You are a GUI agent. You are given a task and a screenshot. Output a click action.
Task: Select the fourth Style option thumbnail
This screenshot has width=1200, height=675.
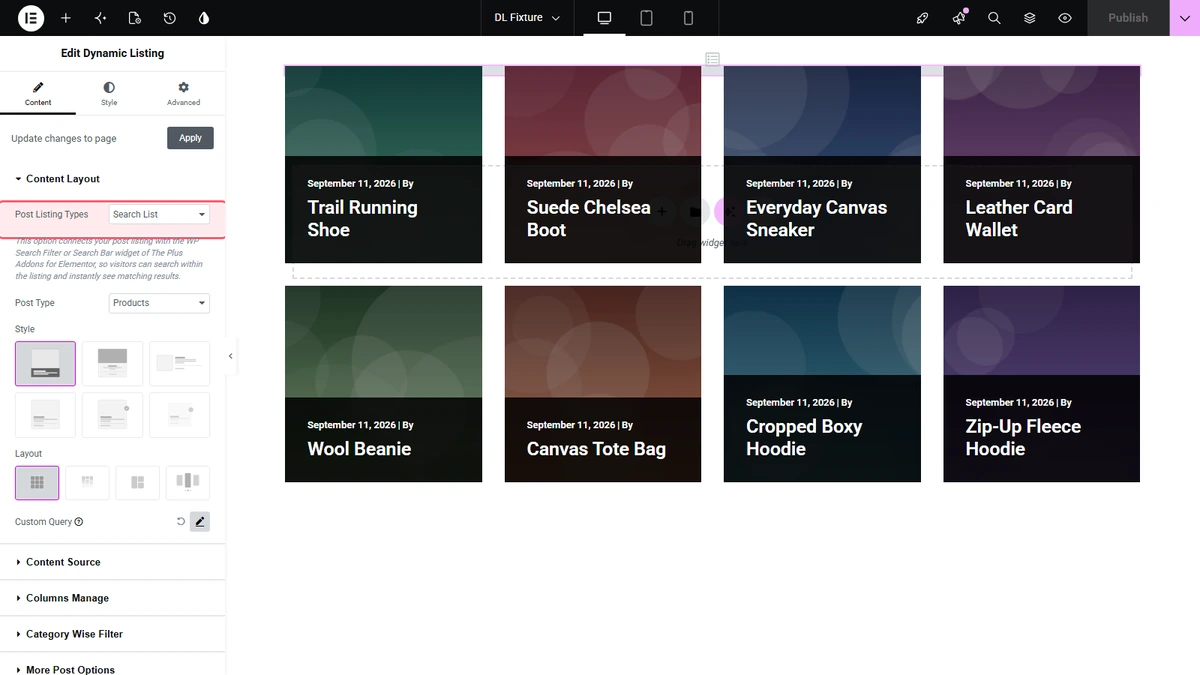click(45, 415)
